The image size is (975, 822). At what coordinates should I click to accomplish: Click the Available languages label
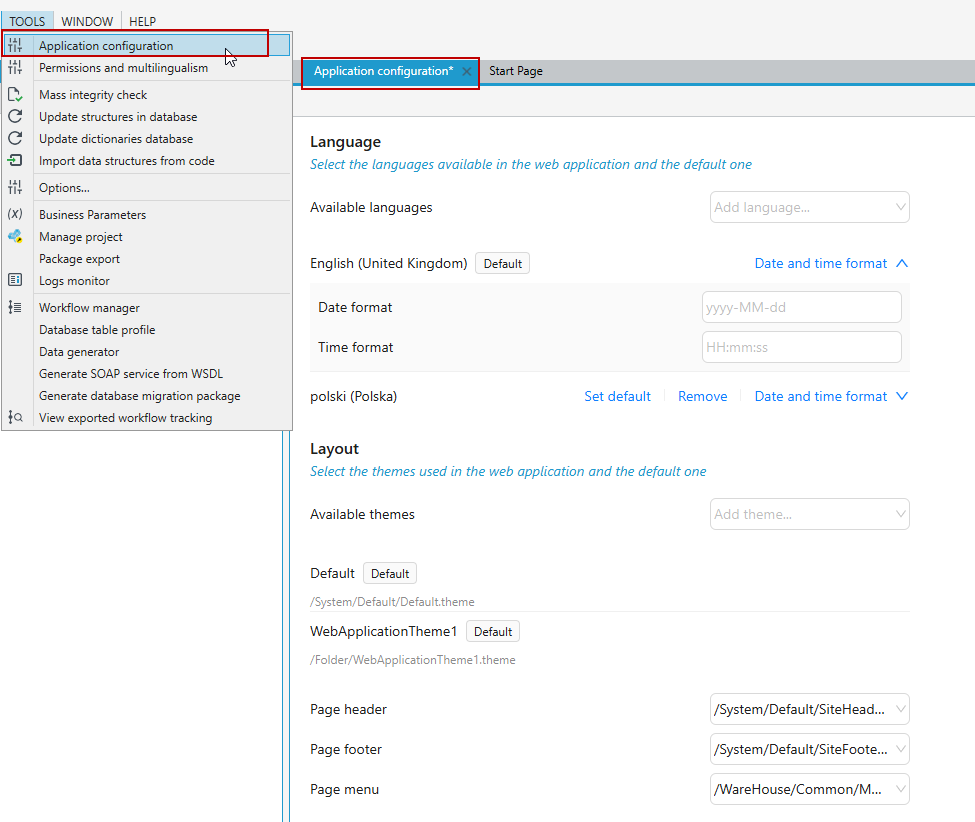click(371, 208)
